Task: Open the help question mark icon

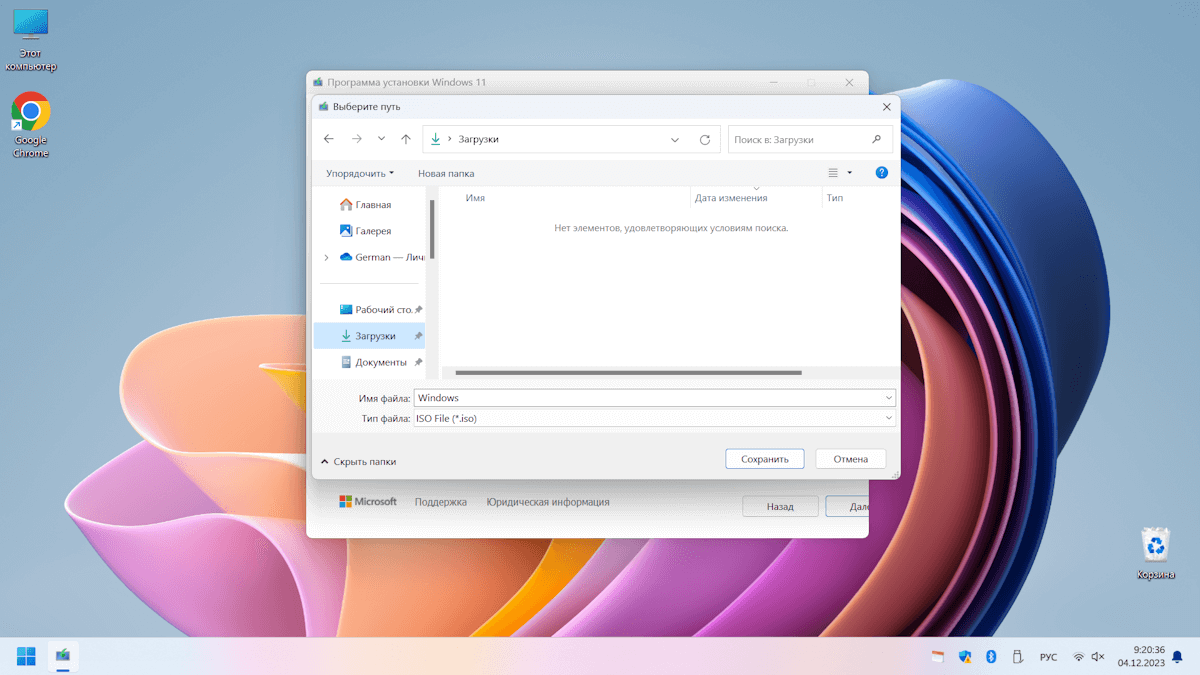Action: click(x=881, y=173)
